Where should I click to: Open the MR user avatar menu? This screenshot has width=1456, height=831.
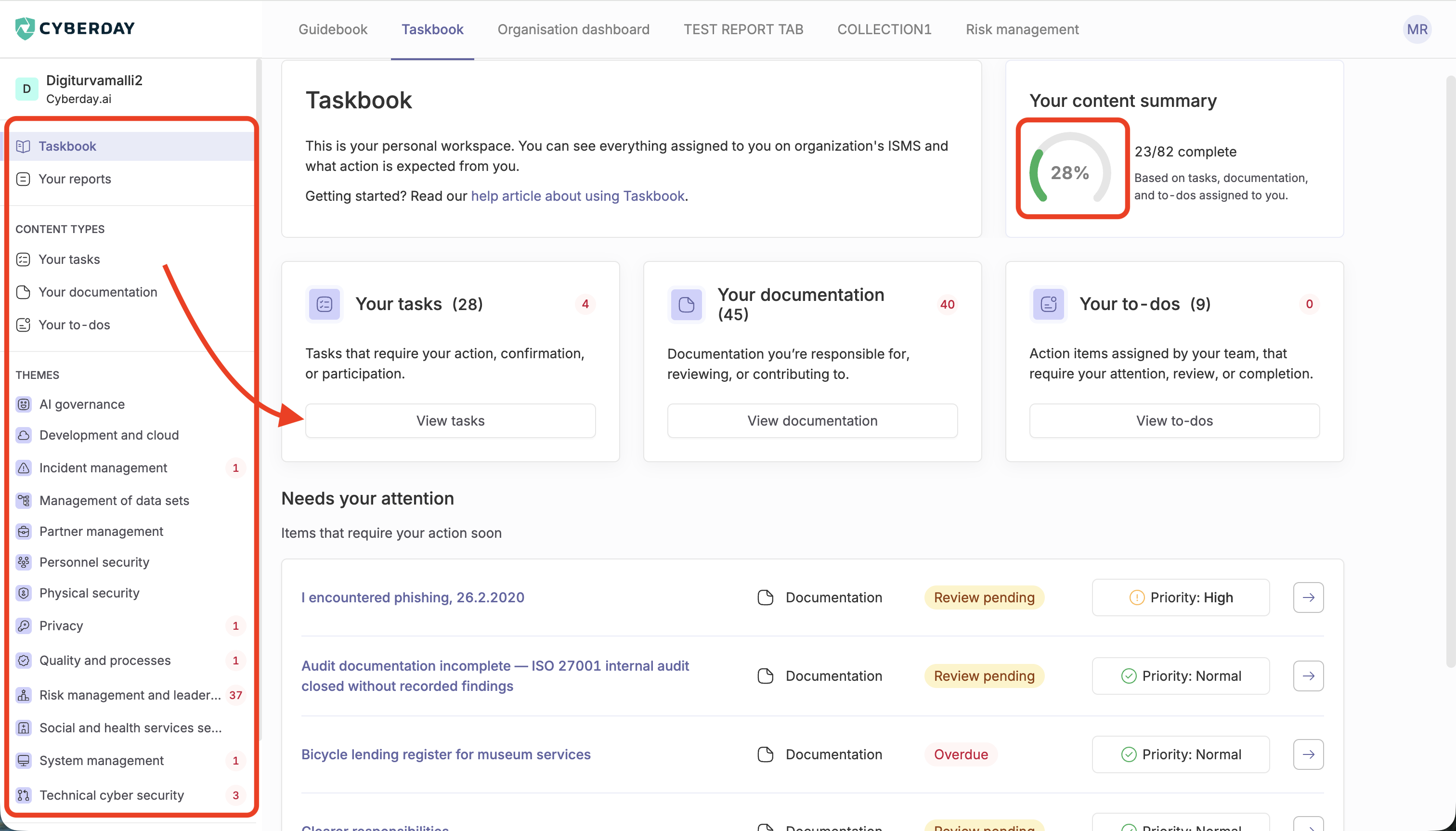(x=1417, y=29)
